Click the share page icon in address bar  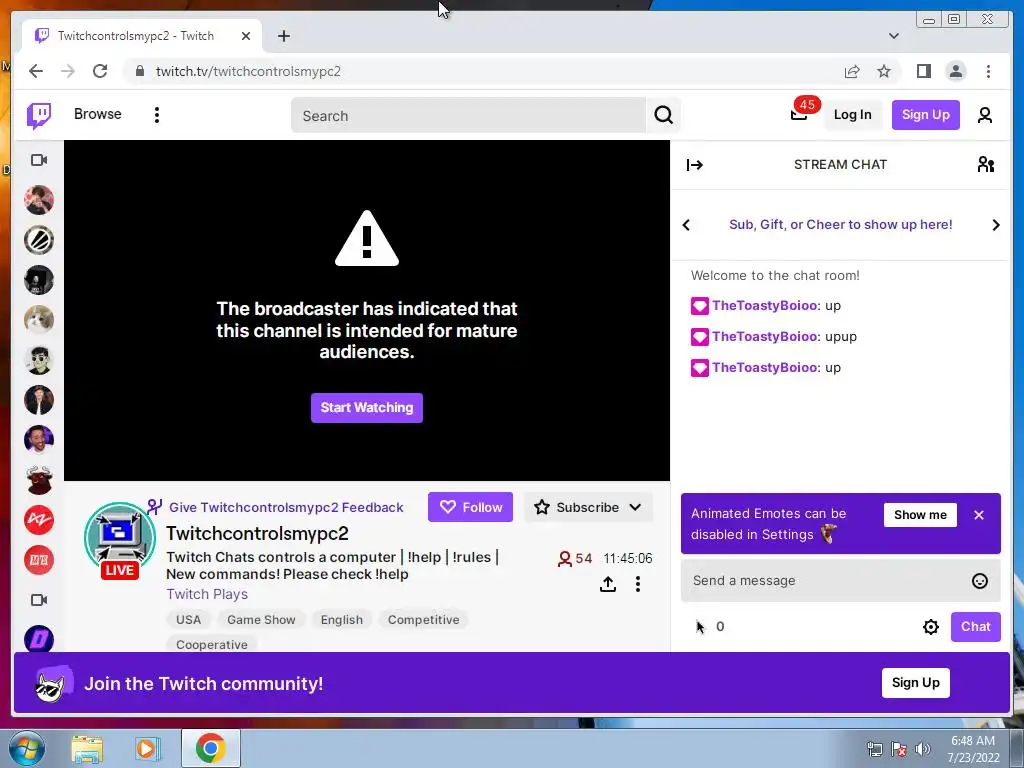(852, 71)
